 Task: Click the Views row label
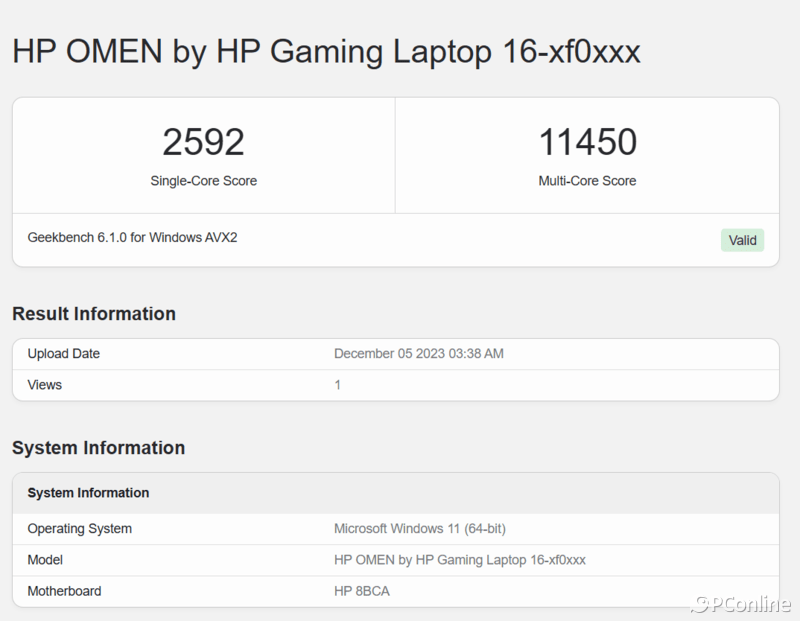(x=45, y=385)
